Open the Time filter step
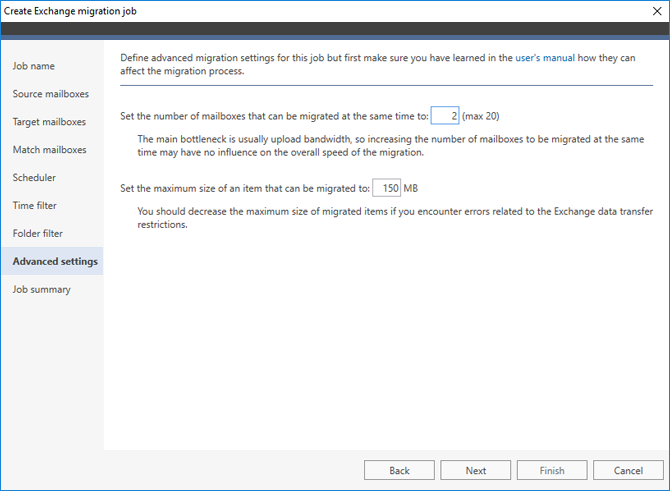The height and width of the screenshot is (491, 670). click(35, 206)
